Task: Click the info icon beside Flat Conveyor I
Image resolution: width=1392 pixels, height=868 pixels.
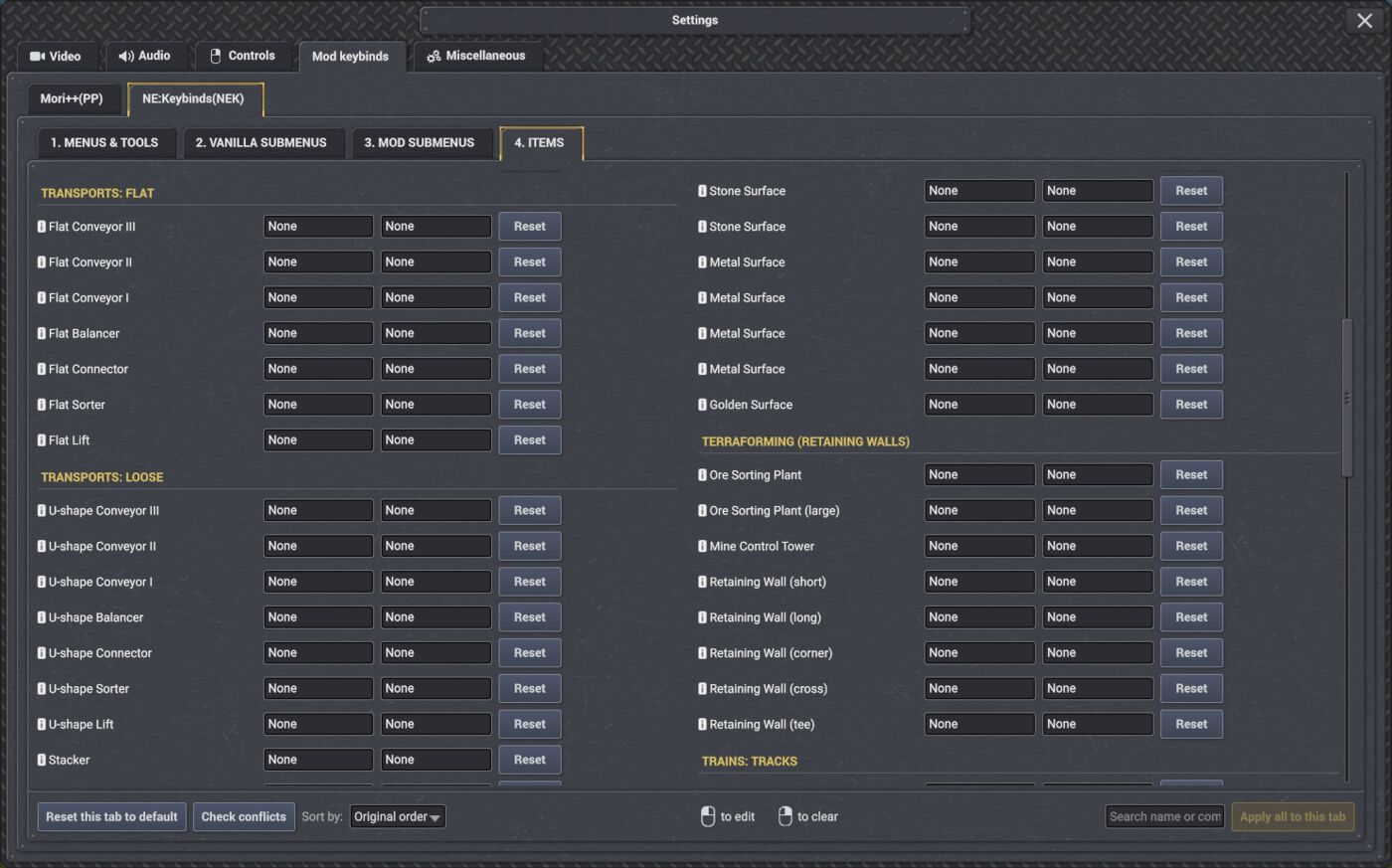Action: [42, 298]
